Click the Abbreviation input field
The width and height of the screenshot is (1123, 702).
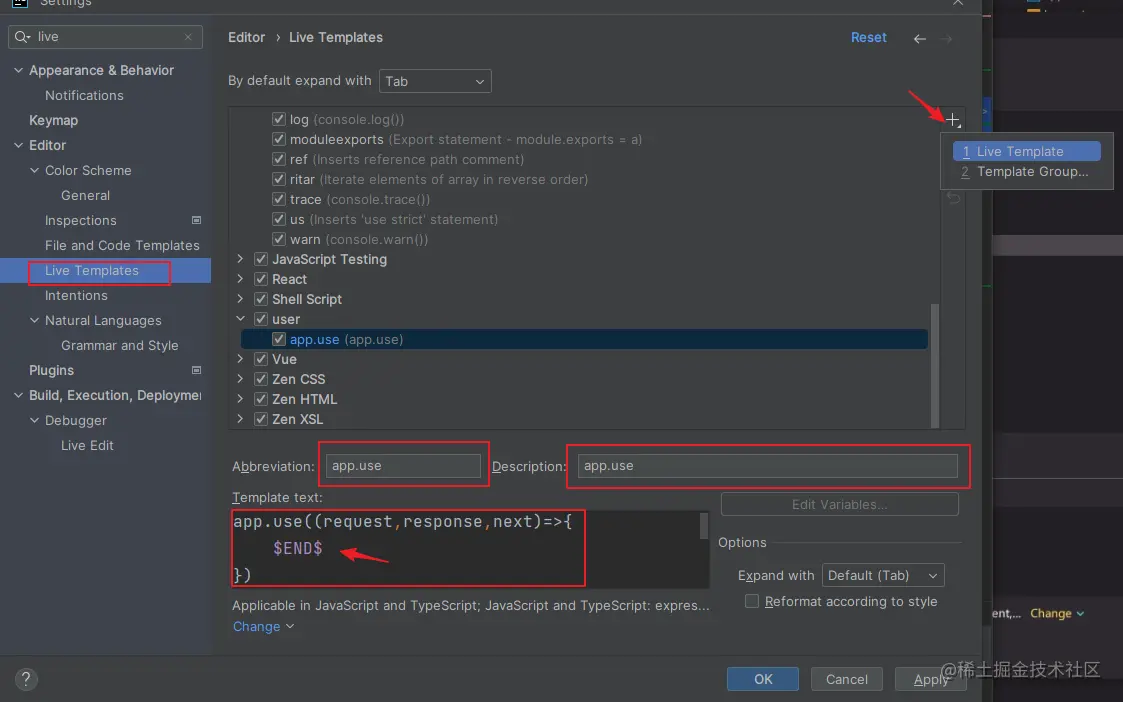(x=403, y=466)
